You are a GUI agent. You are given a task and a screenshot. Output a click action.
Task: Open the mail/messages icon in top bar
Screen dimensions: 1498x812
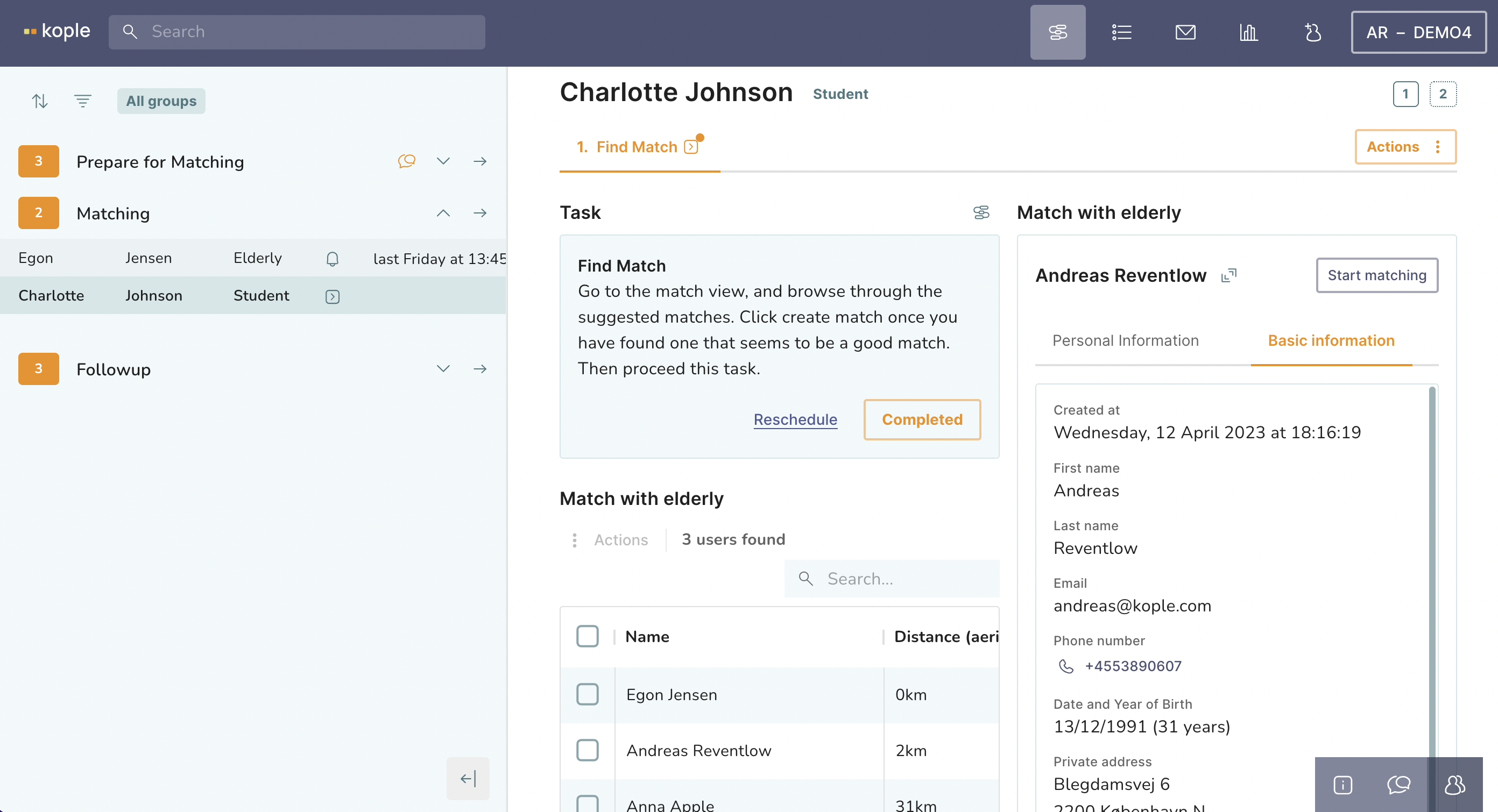point(1185,32)
